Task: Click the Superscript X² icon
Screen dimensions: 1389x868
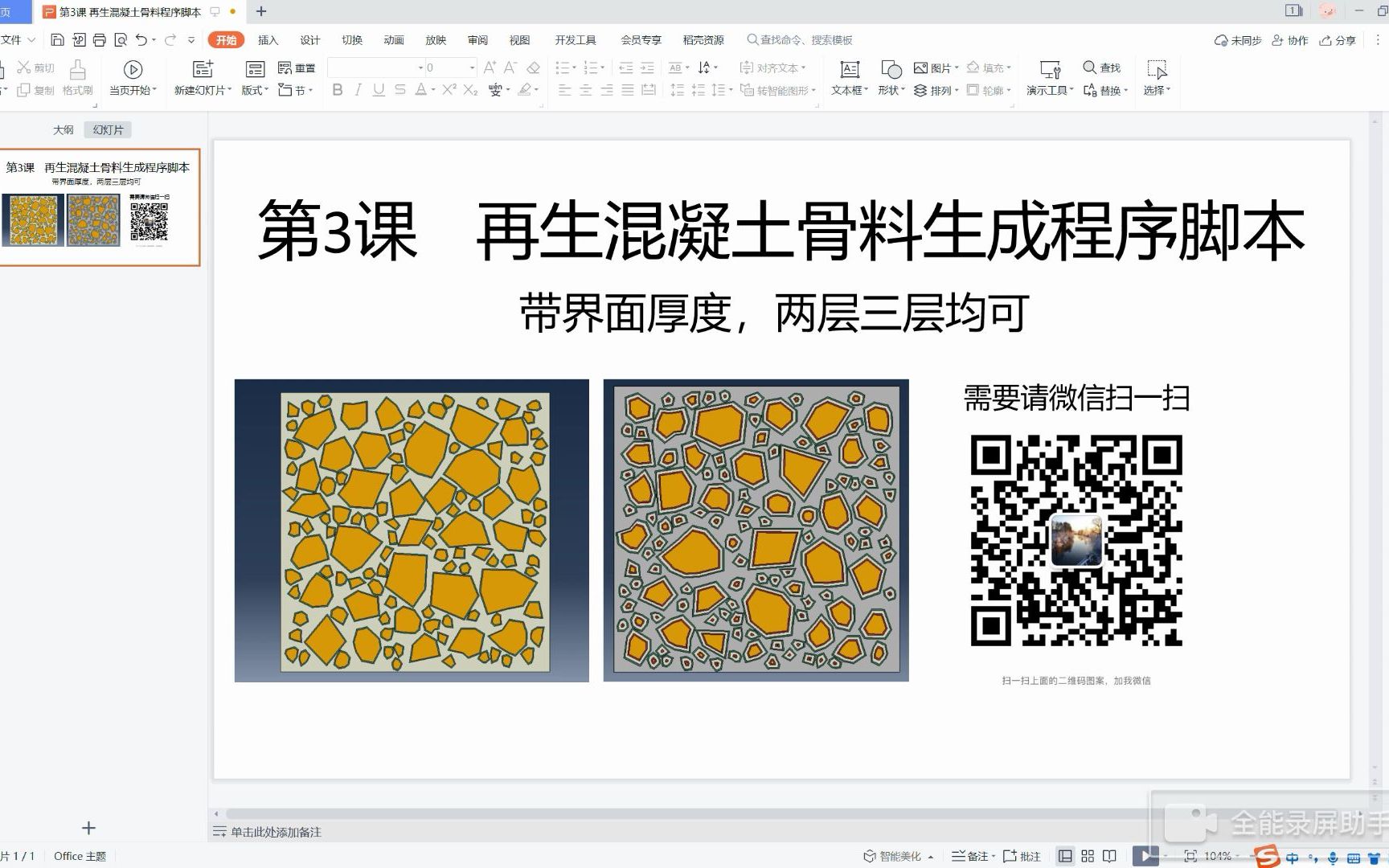Action: (x=449, y=89)
